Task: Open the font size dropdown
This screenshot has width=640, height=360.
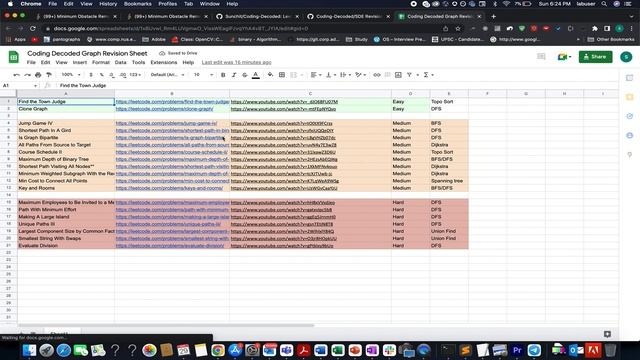Action: pyautogui.click(x=203, y=75)
